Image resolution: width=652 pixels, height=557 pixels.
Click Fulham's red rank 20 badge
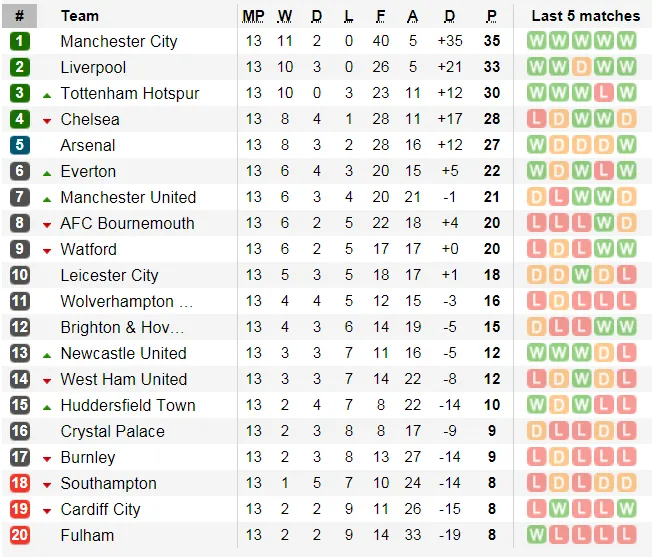pos(20,535)
